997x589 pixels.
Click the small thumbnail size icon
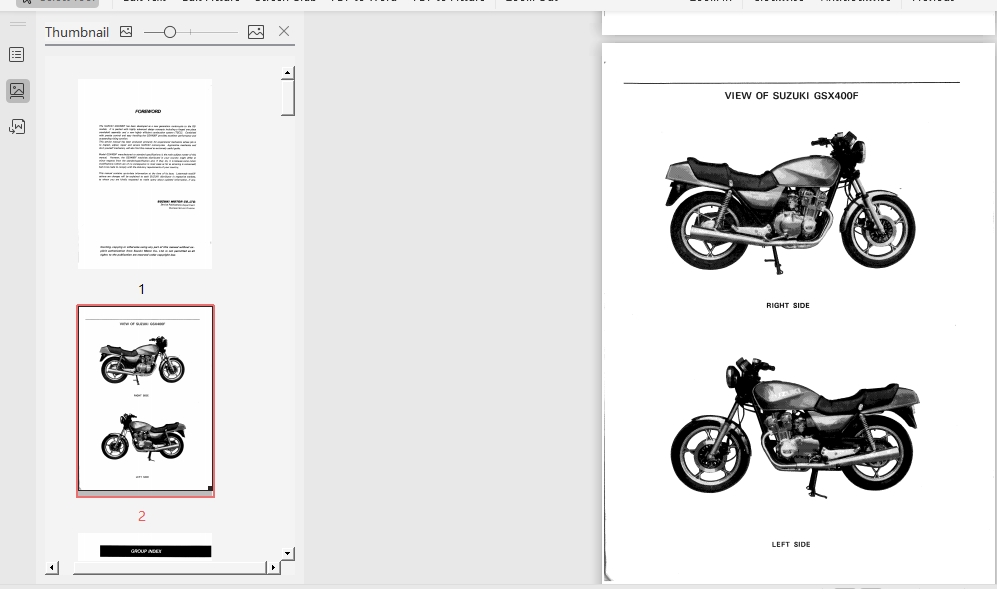pos(126,31)
